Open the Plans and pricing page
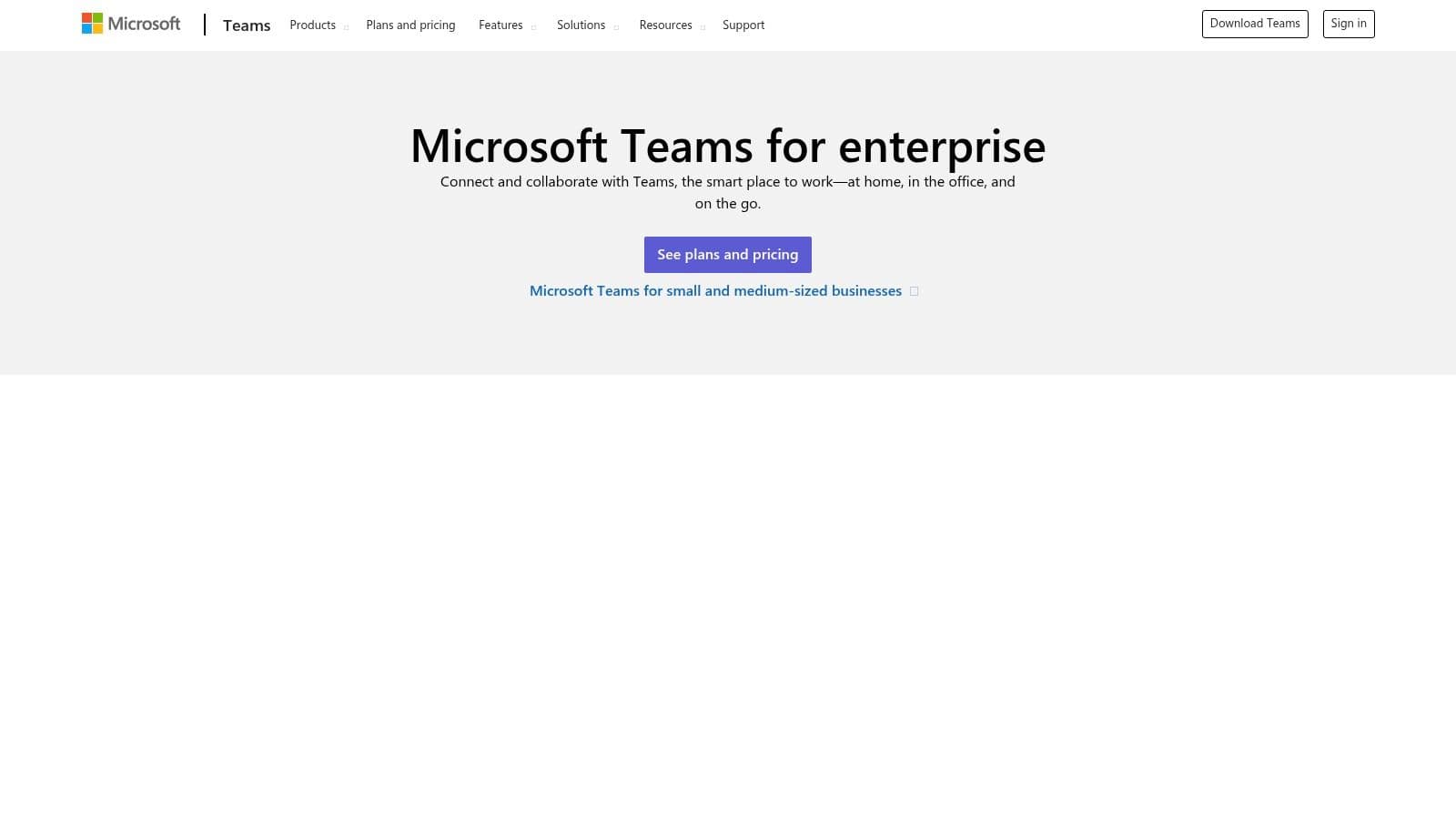Image resolution: width=1456 pixels, height=819 pixels. [410, 25]
